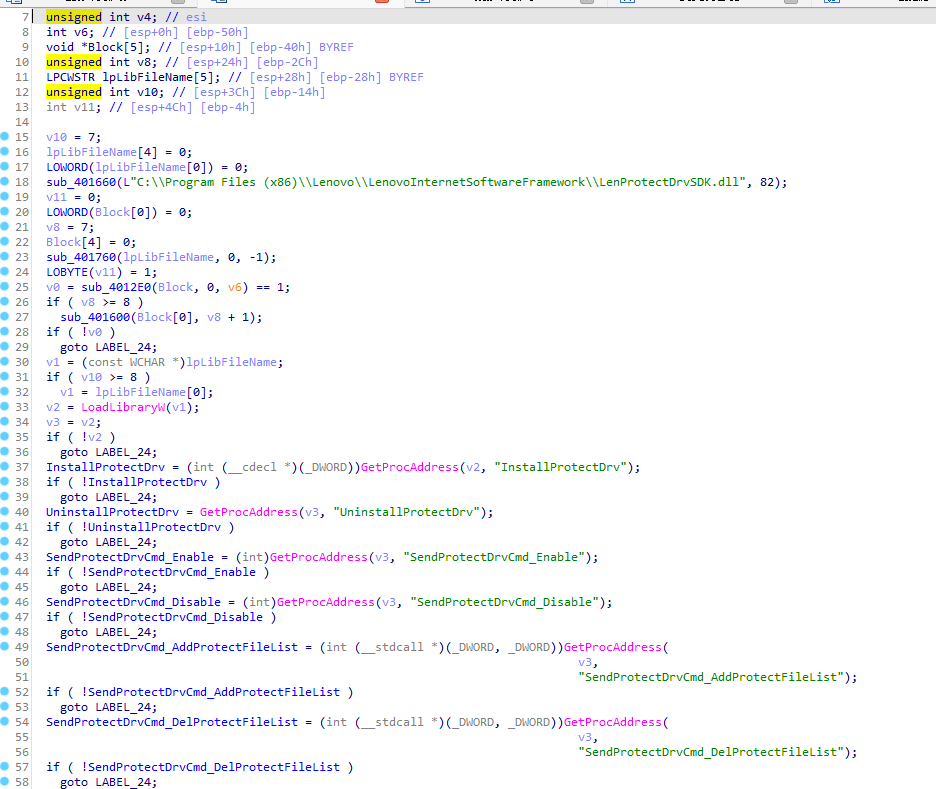Toggle breakpoint dot on line 18
This screenshot has width=936, height=789.
point(5,181)
